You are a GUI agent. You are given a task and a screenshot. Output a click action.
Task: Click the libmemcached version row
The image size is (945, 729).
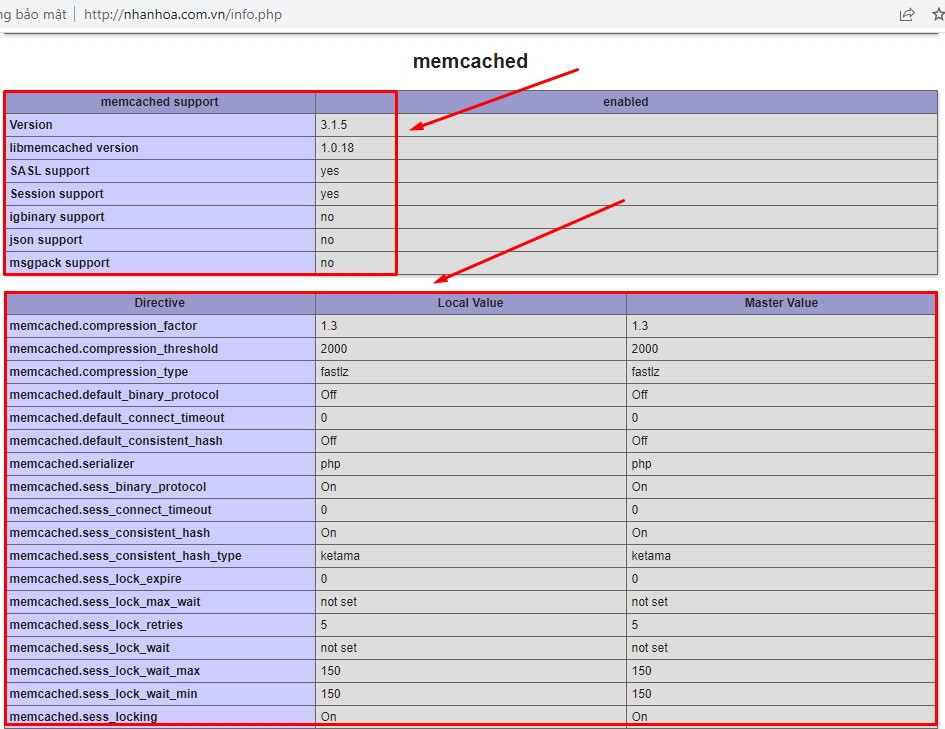click(x=160, y=147)
